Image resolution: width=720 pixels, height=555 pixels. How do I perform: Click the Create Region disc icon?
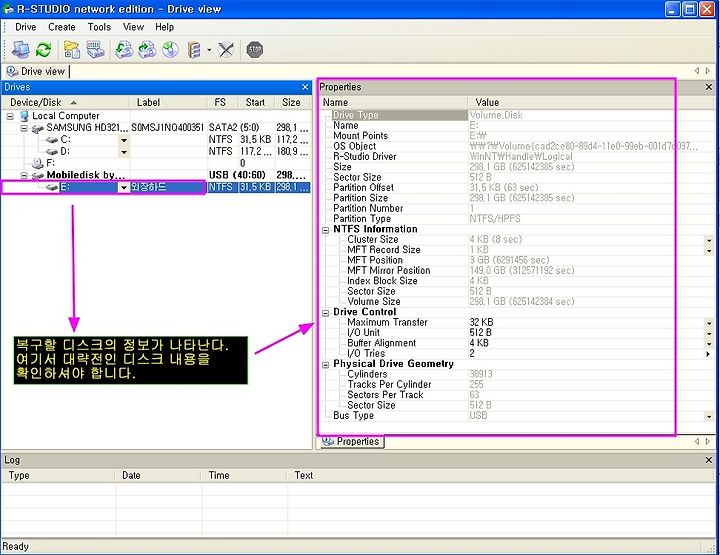point(170,50)
